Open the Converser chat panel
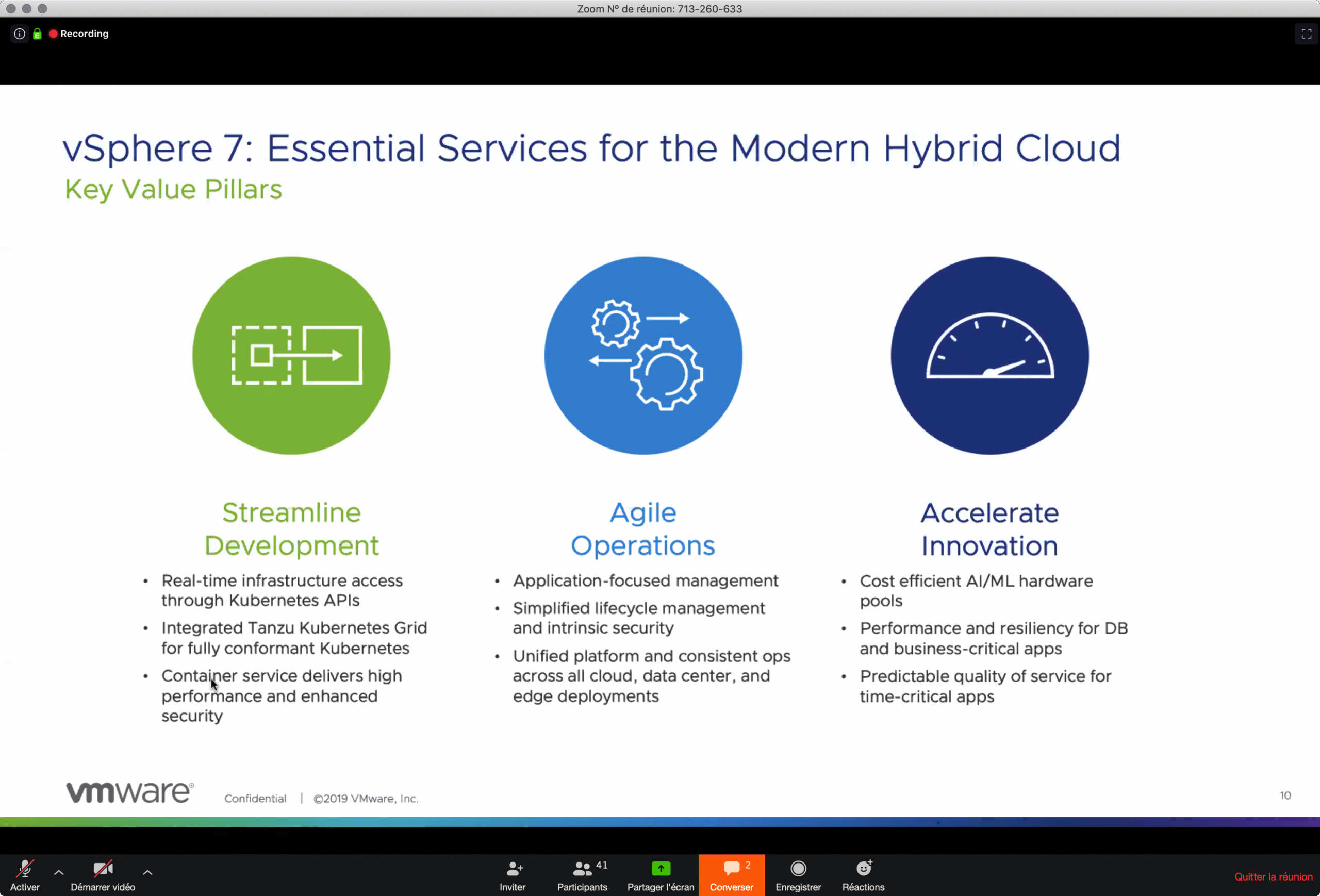Image resolution: width=1320 pixels, height=896 pixels. point(731,874)
